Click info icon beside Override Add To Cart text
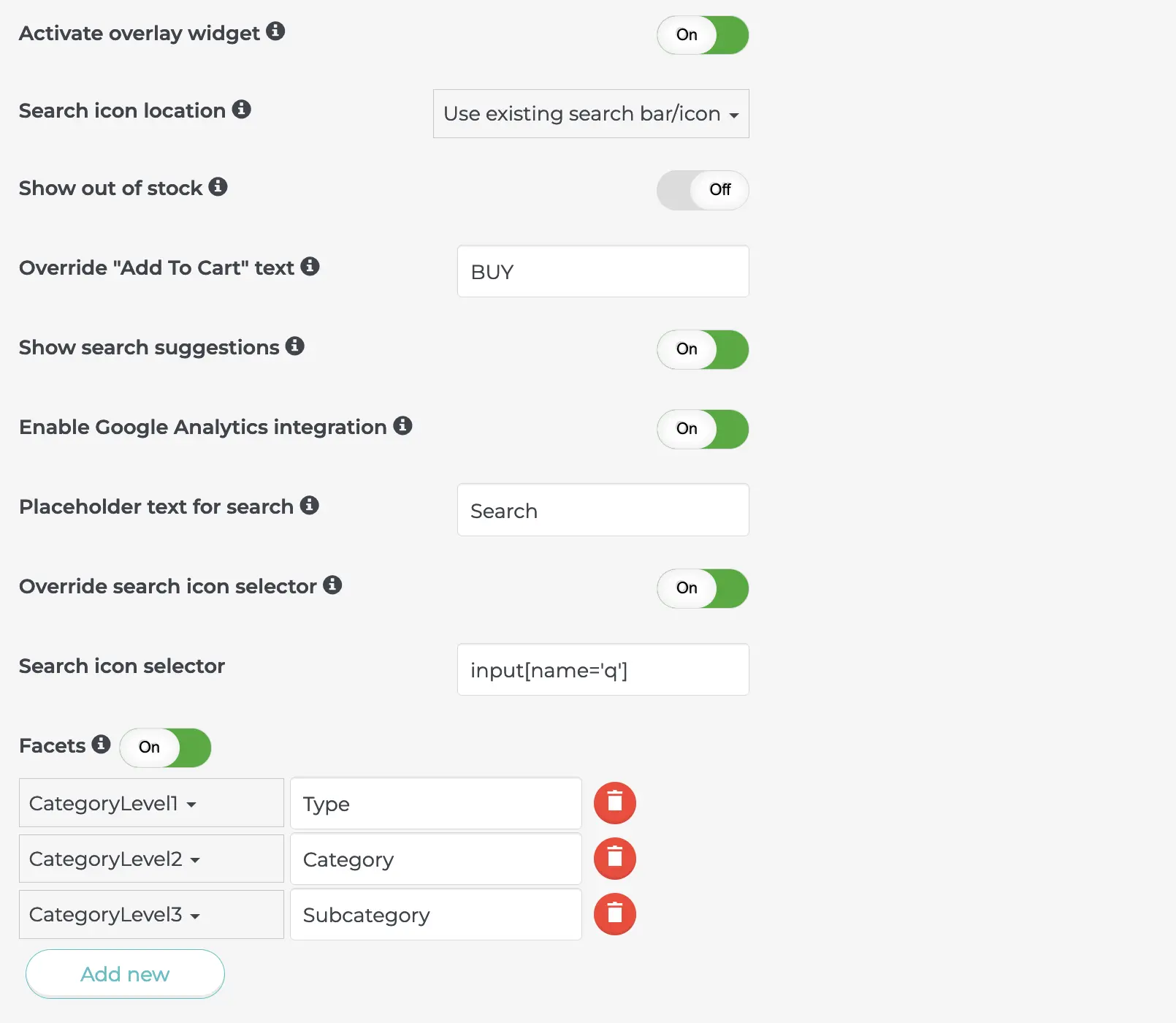 310,267
